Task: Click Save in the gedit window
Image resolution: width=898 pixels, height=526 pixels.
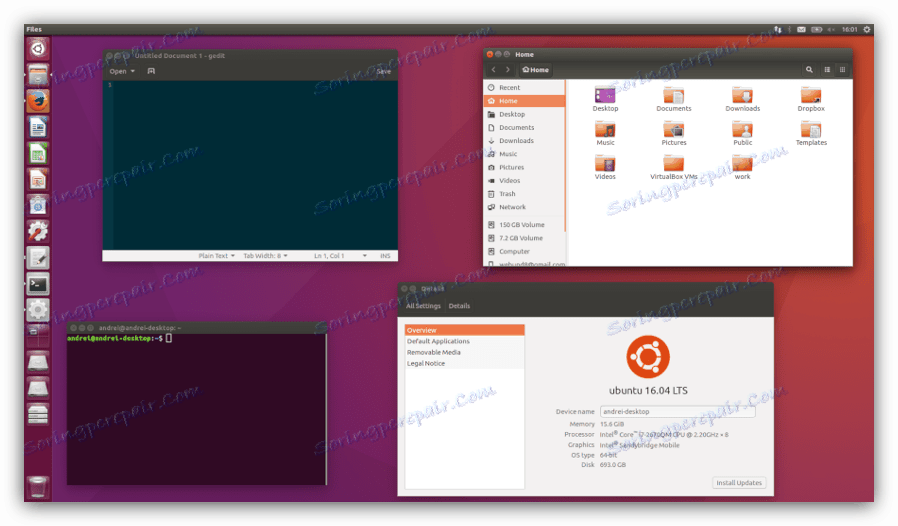Action: pos(384,71)
